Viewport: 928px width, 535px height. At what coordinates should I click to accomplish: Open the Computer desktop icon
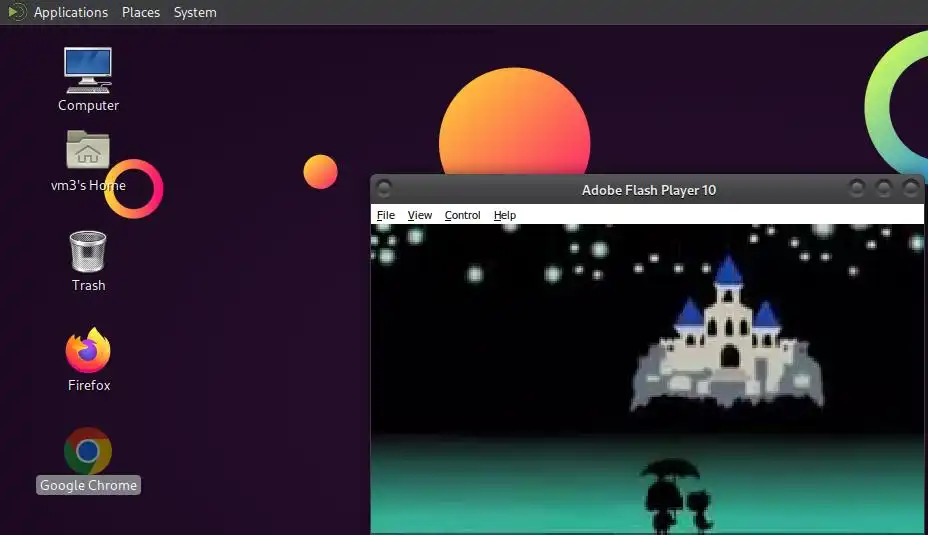[x=88, y=71]
